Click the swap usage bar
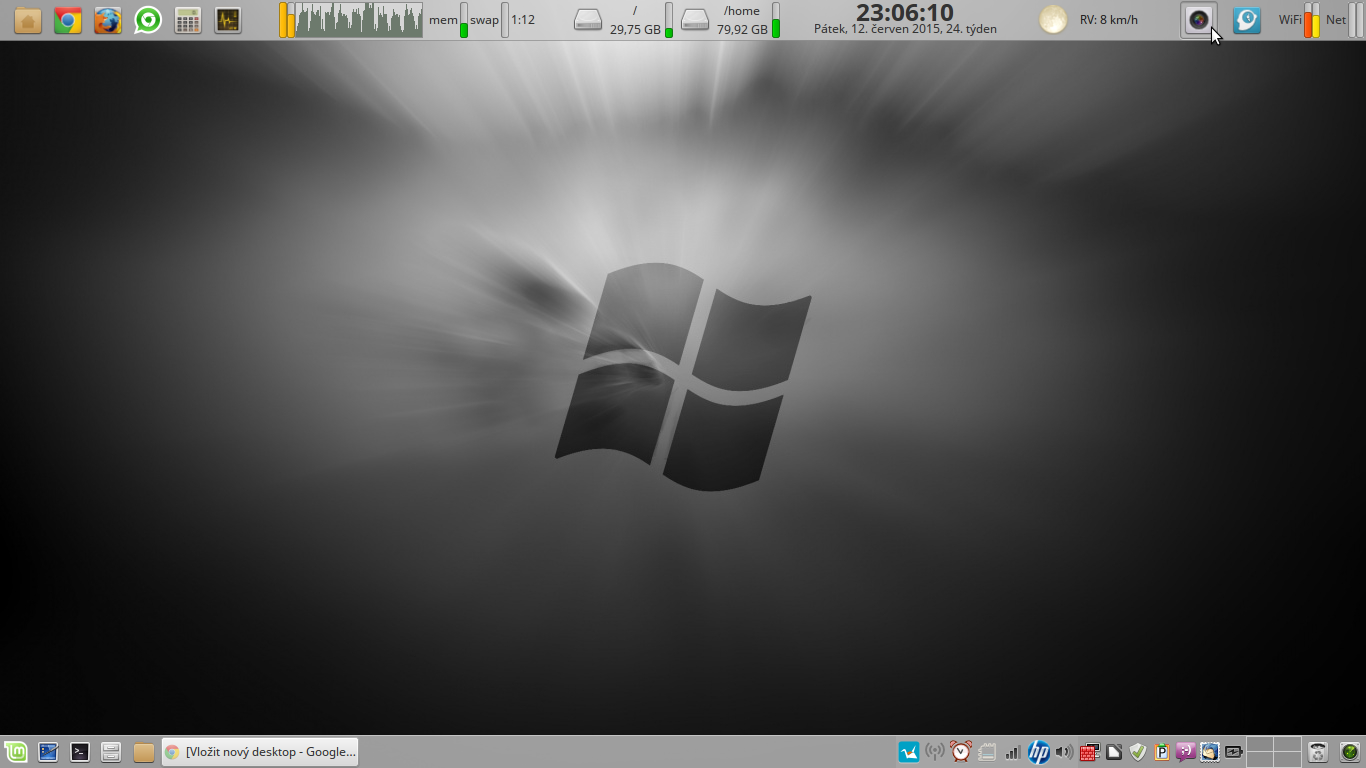Screen dimensions: 1366x768 [505, 20]
